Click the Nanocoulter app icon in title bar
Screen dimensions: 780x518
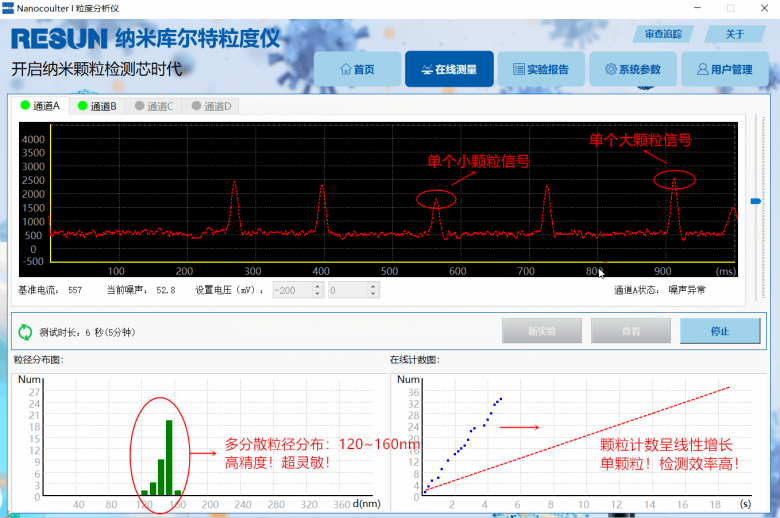(8, 8)
